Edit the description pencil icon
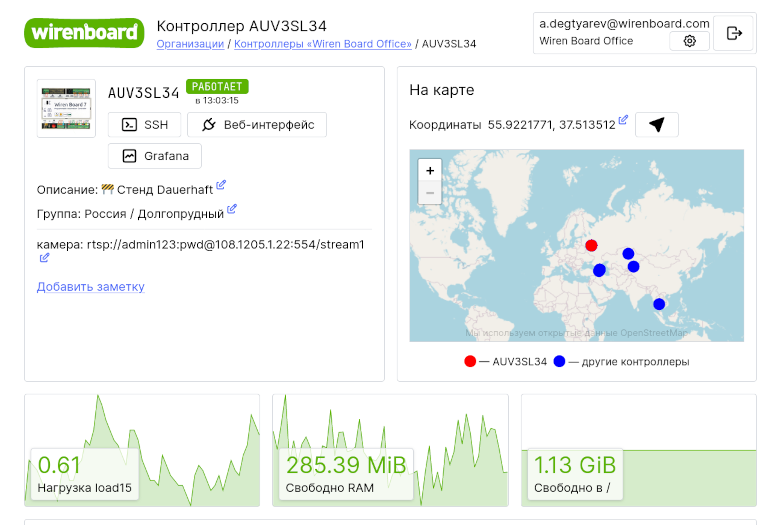This screenshot has height=525, width=781. click(x=221, y=185)
